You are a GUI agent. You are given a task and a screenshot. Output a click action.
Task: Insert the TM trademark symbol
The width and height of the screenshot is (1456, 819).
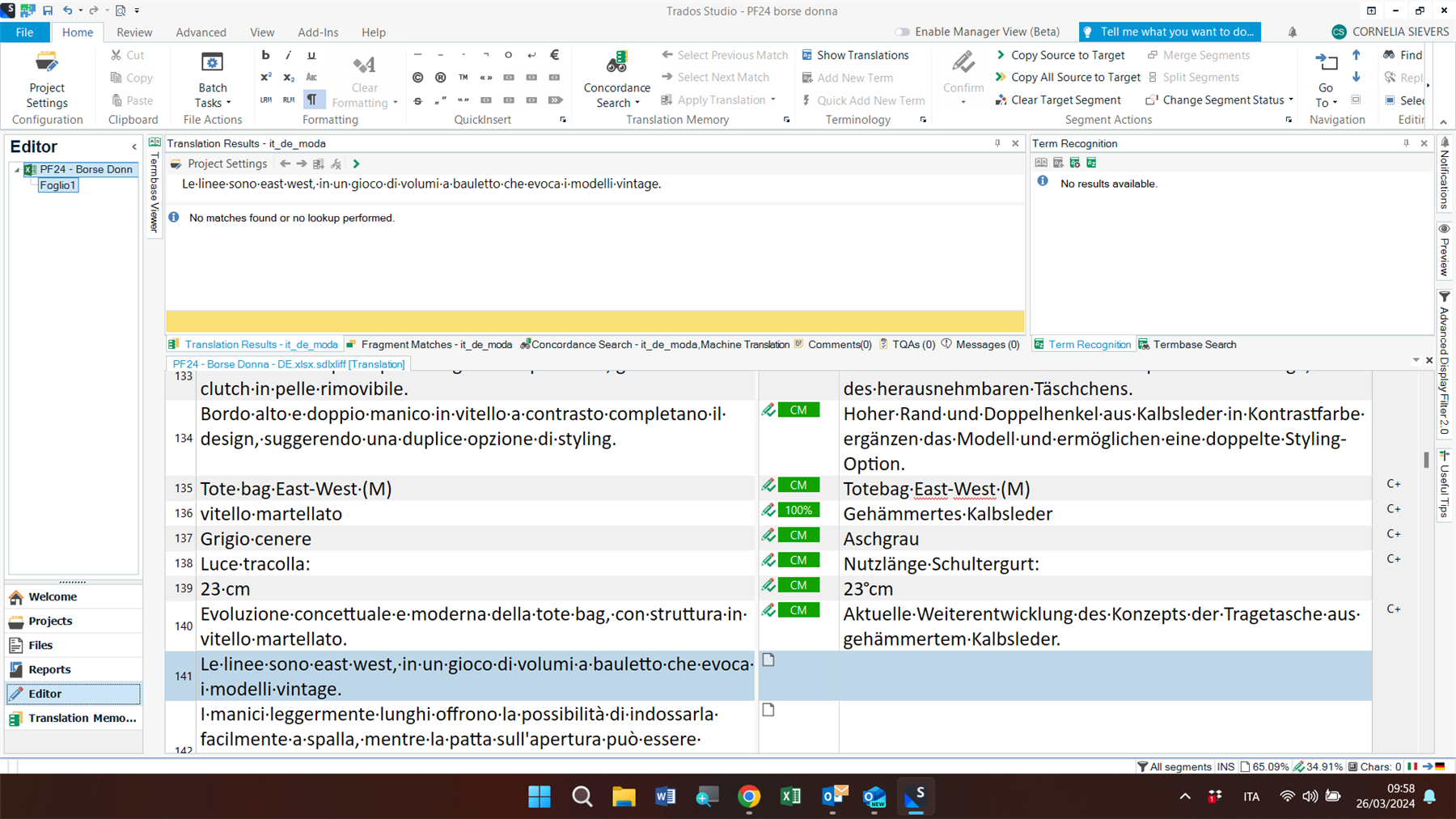pos(463,78)
